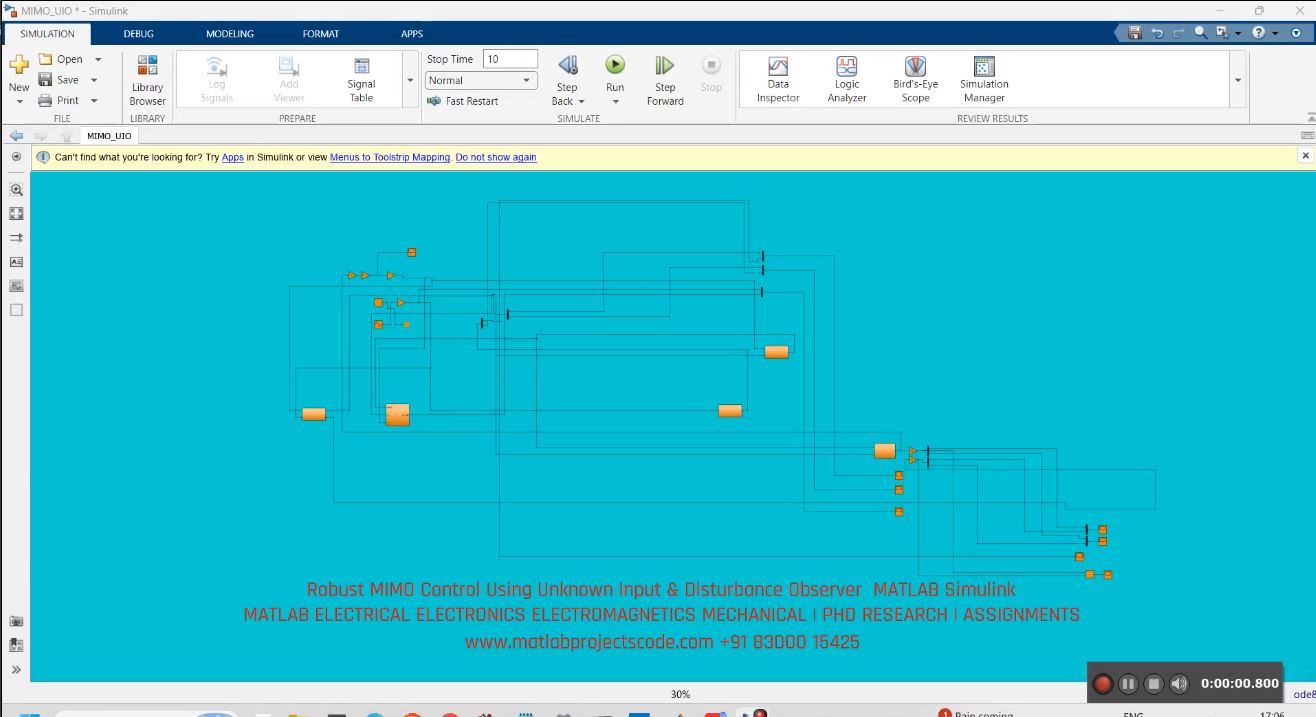Screen dimensions: 1316x717
Task: Open the Bird's-Eye Scope
Action: [915, 80]
